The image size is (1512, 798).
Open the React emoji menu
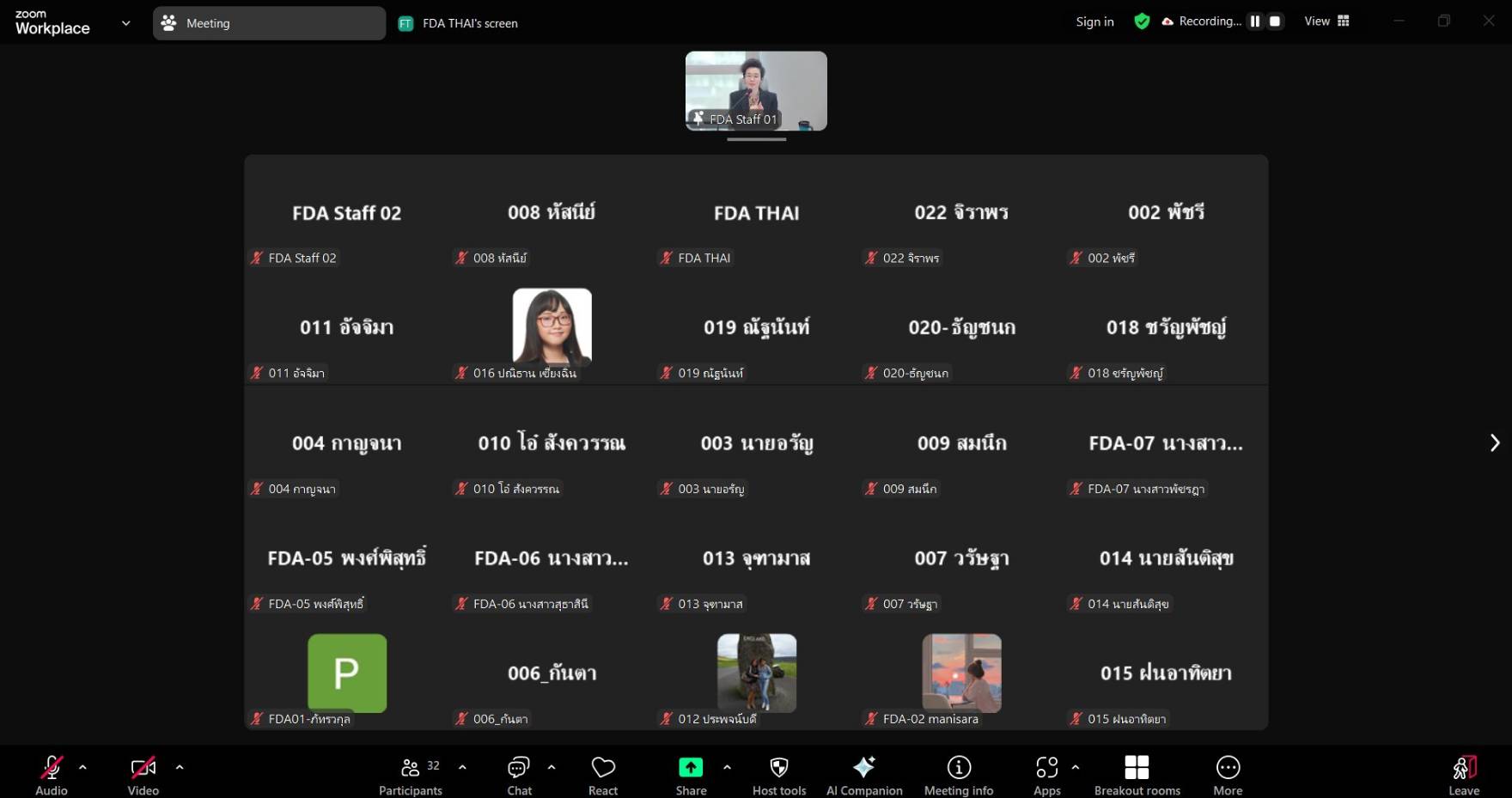pos(603,774)
